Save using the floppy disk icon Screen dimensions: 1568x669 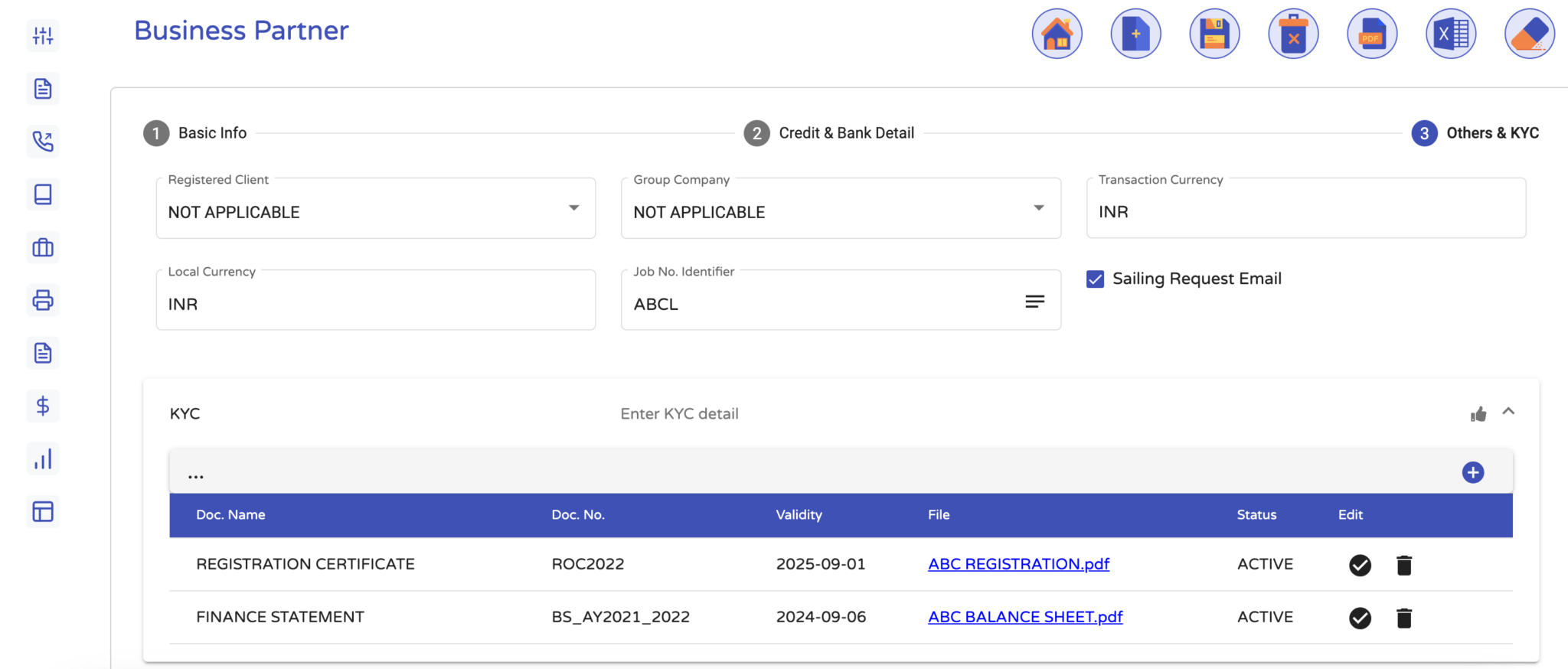[1214, 34]
